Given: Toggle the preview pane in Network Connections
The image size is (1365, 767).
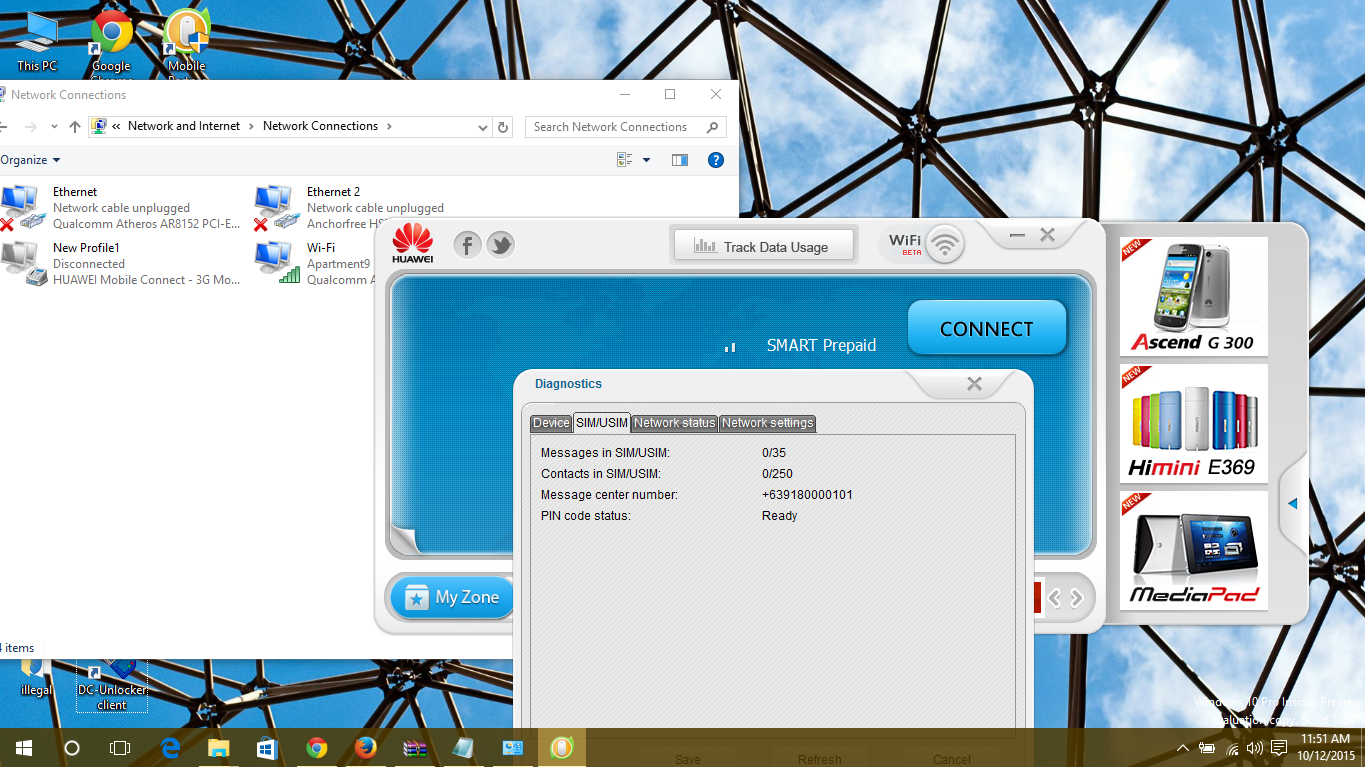Looking at the screenshot, I should point(680,160).
